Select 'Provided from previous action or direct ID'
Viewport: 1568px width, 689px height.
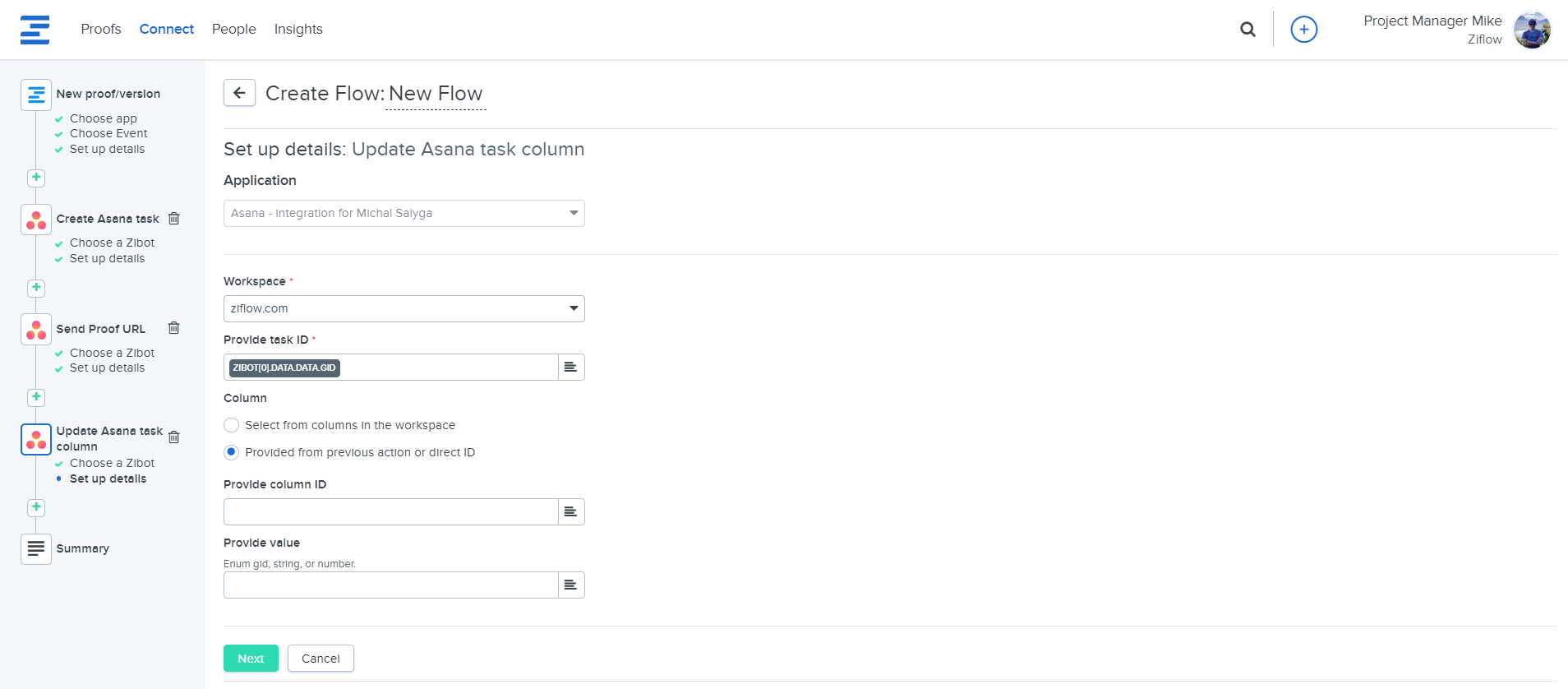(x=232, y=452)
